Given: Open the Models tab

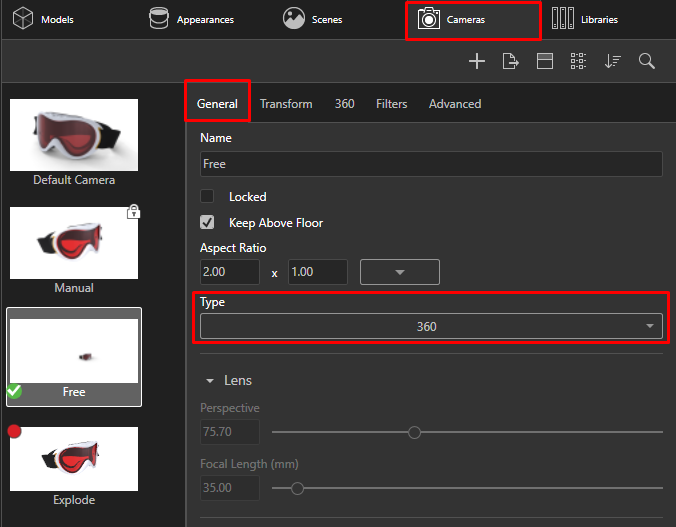Looking at the screenshot, I should coord(44,19).
